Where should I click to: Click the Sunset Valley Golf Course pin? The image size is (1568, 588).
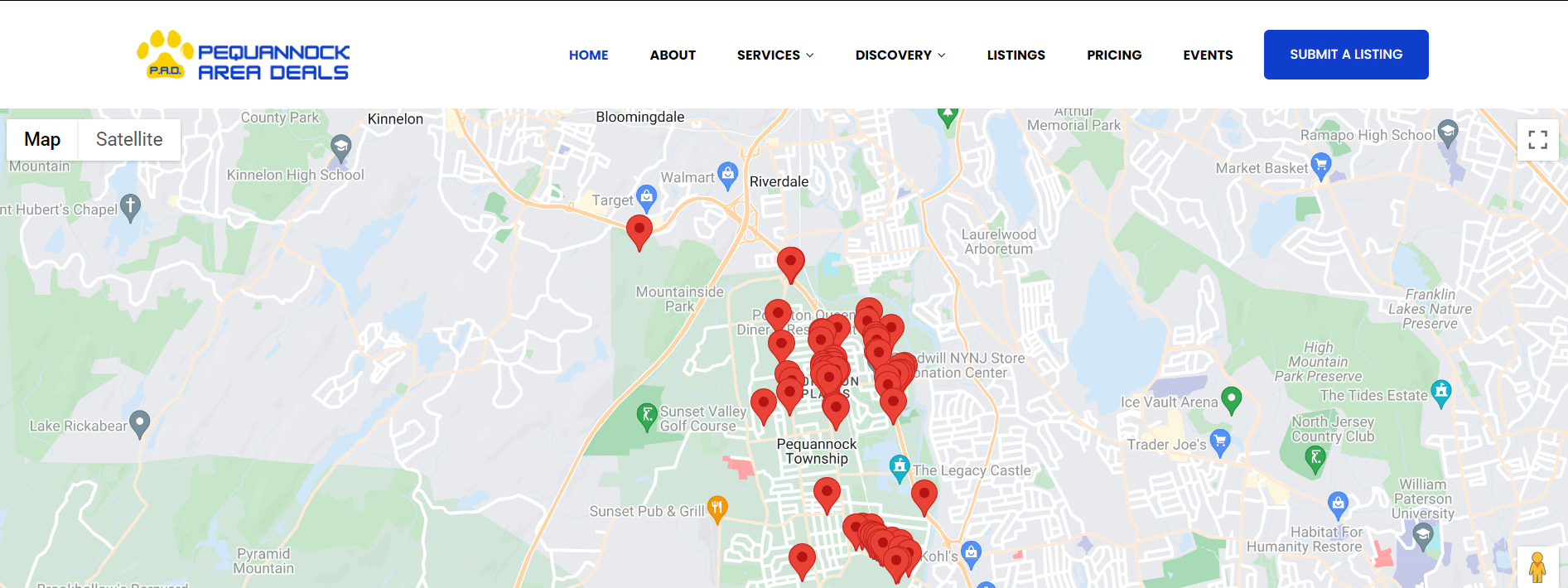pos(647,416)
